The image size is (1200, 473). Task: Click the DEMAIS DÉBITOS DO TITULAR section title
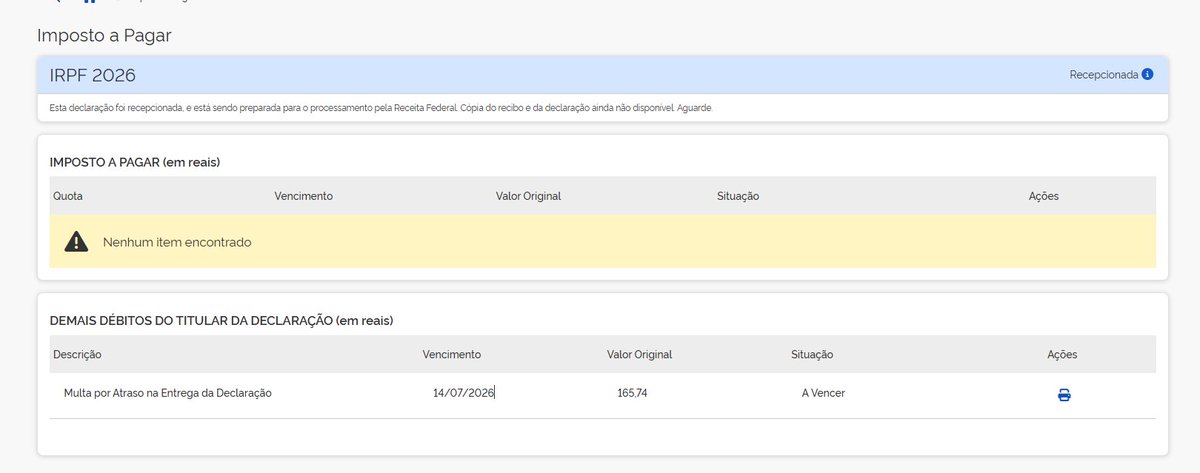221,321
